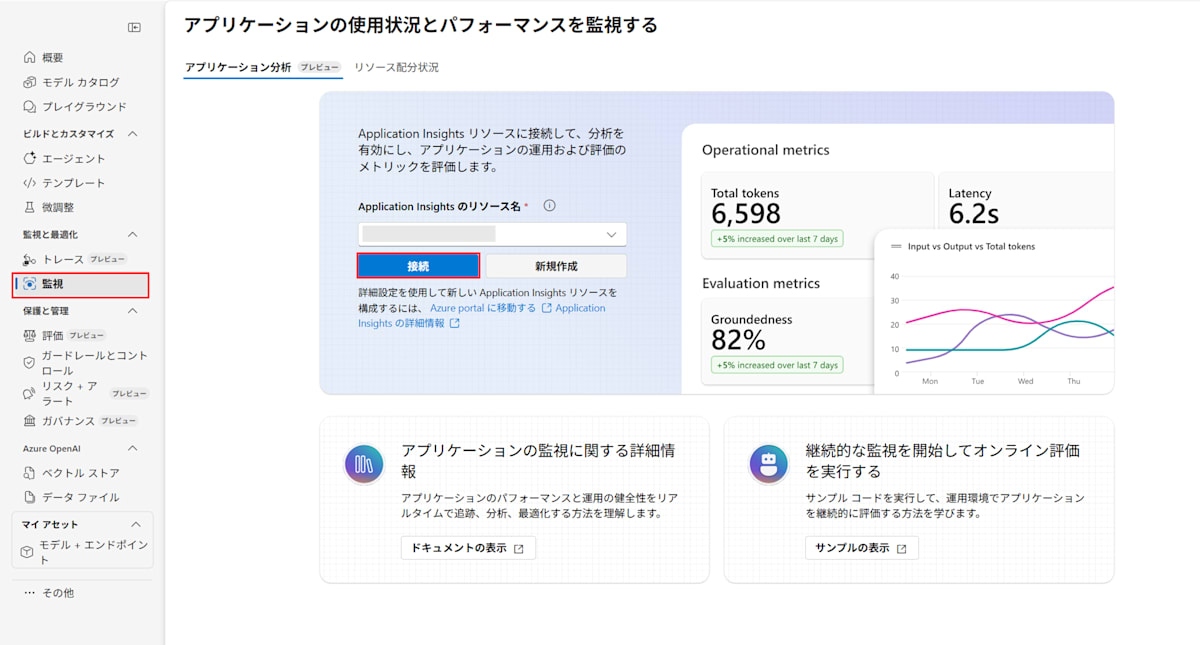
Task: Click the purple monitoring details card icon
Action: (x=365, y=464)
